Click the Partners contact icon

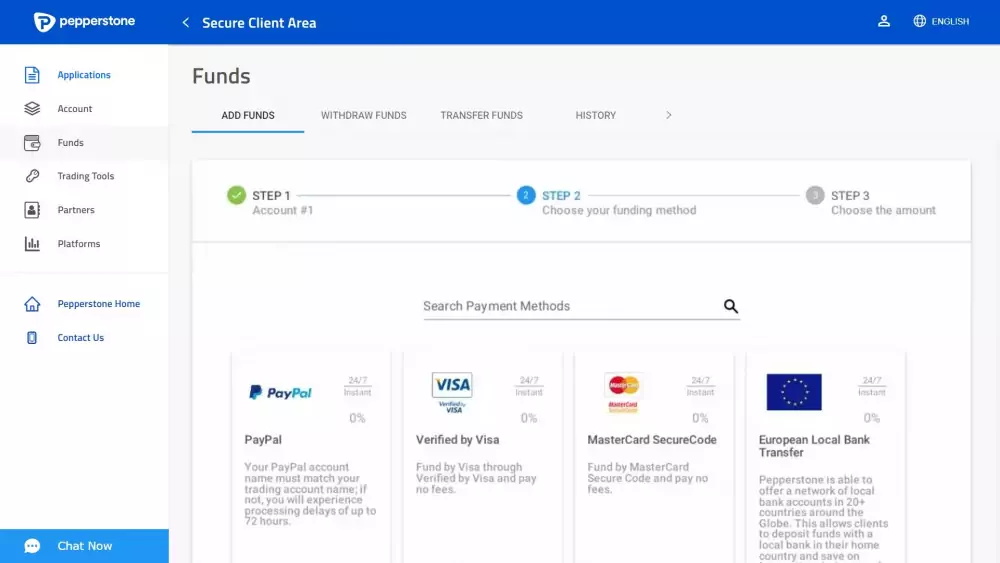pyautogui.click(x=32, y=210)
